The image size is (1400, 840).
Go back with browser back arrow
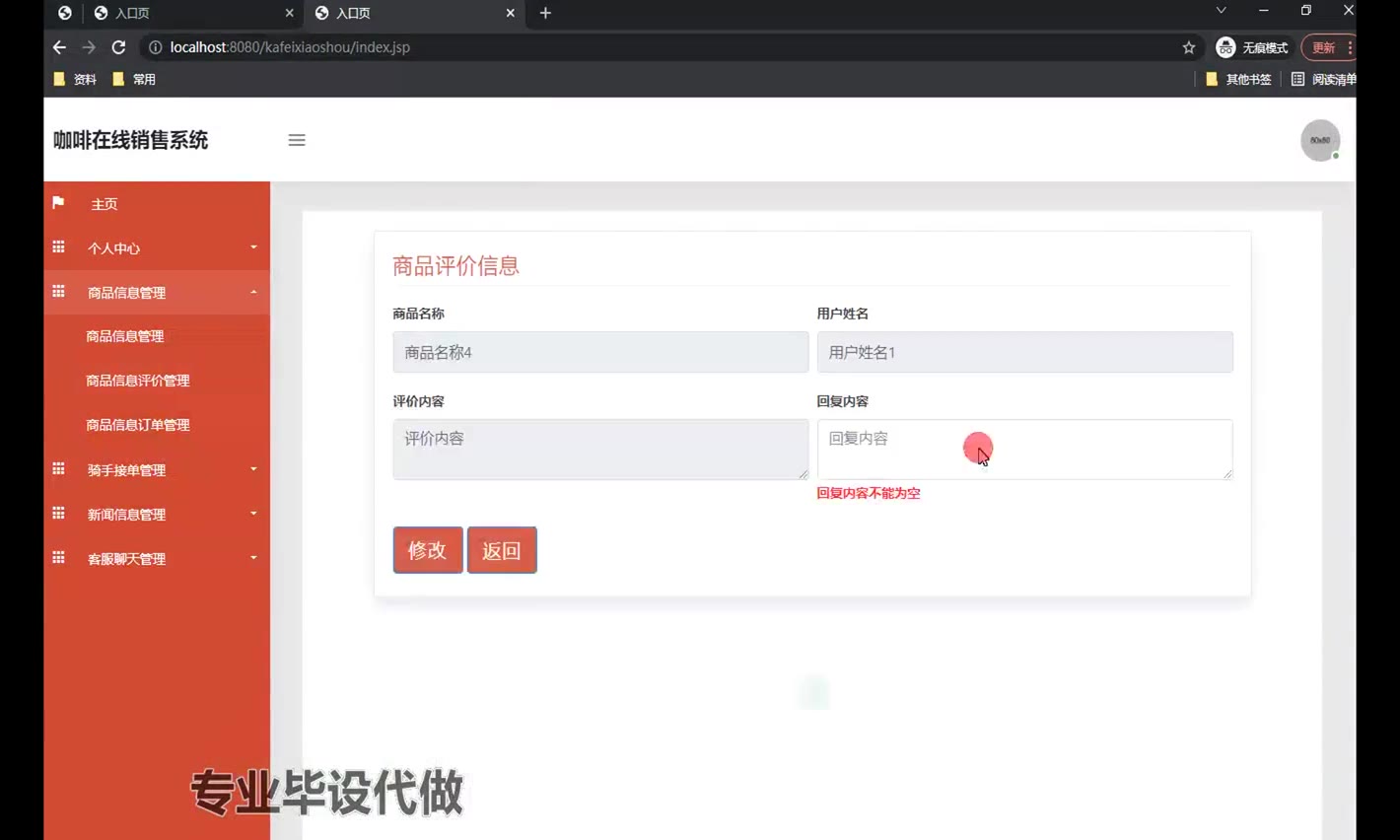click(x=59, y=47)
